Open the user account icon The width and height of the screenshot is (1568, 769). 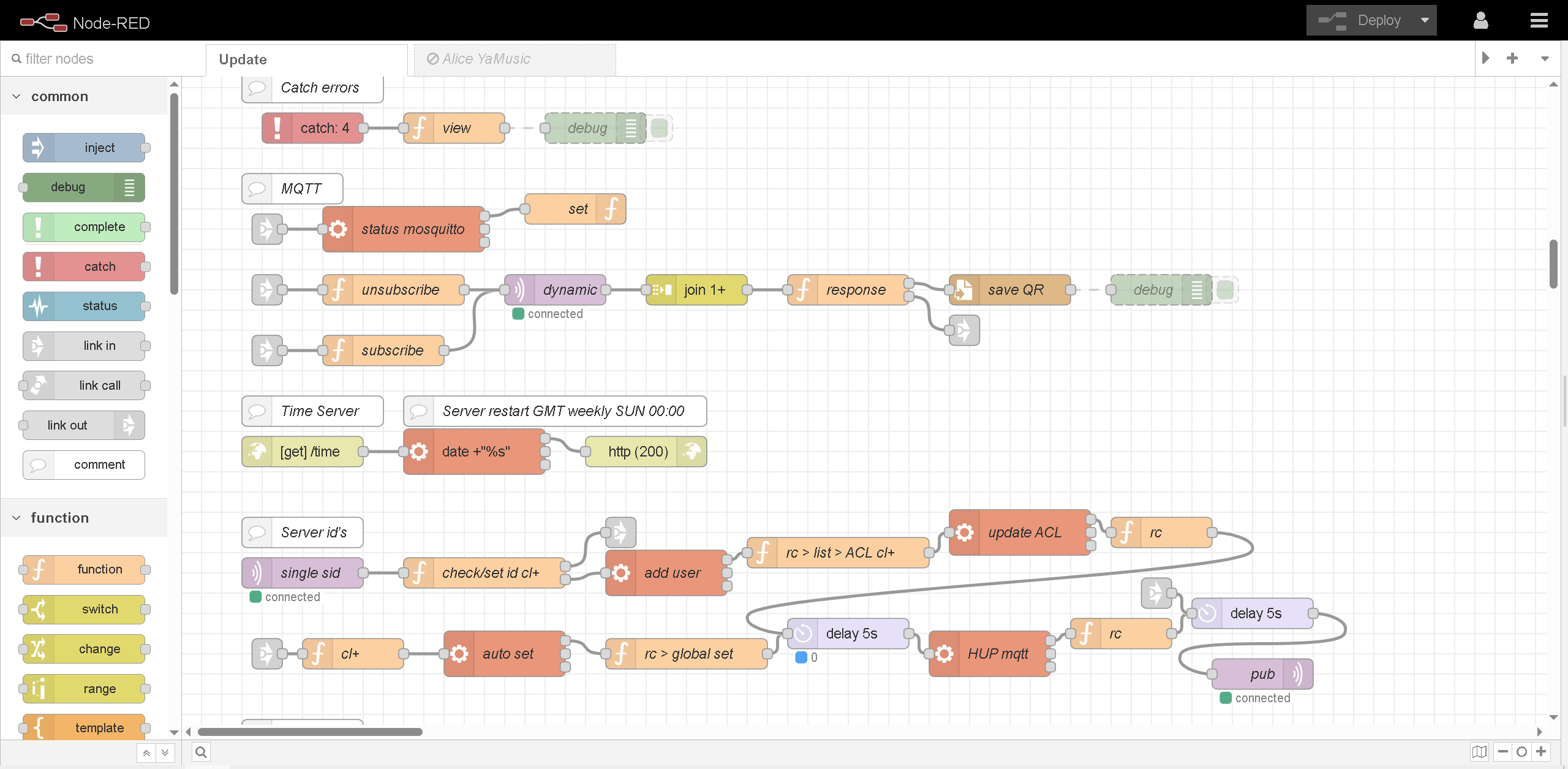[1480, 20]
